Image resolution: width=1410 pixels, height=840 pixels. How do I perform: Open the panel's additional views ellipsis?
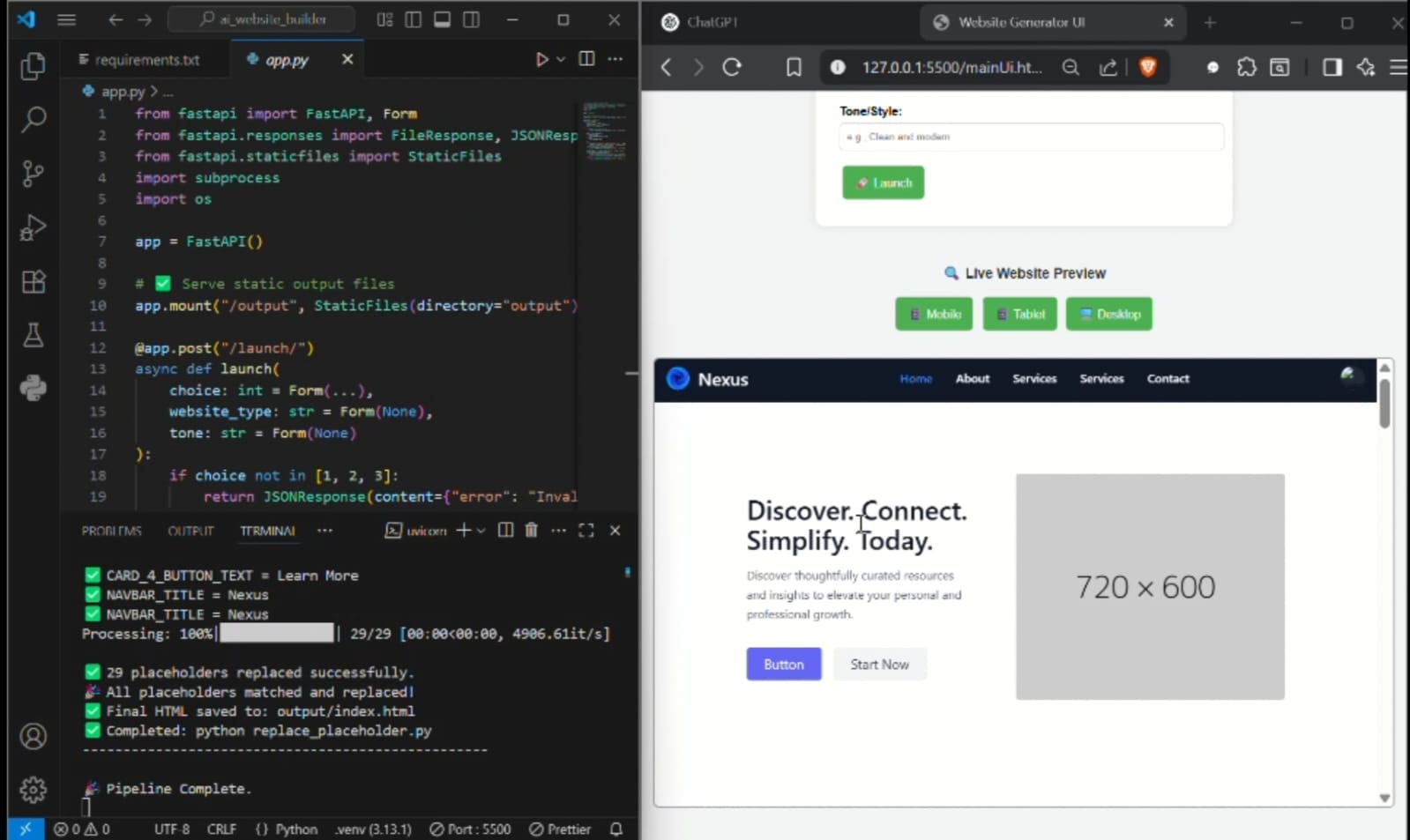tap(325, 531)
